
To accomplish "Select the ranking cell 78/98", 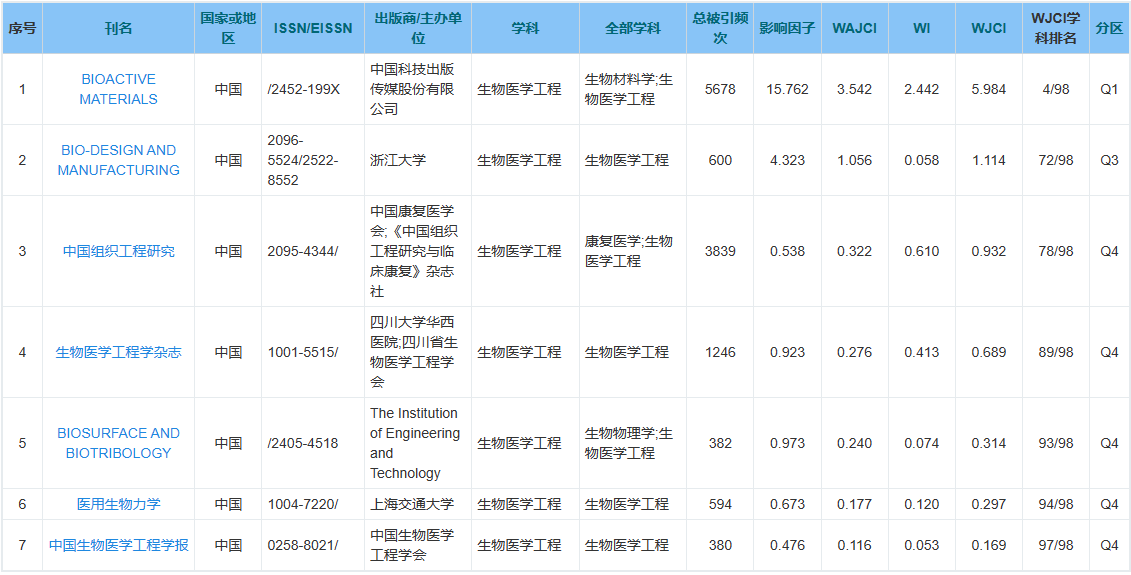I will [1055, 251].
